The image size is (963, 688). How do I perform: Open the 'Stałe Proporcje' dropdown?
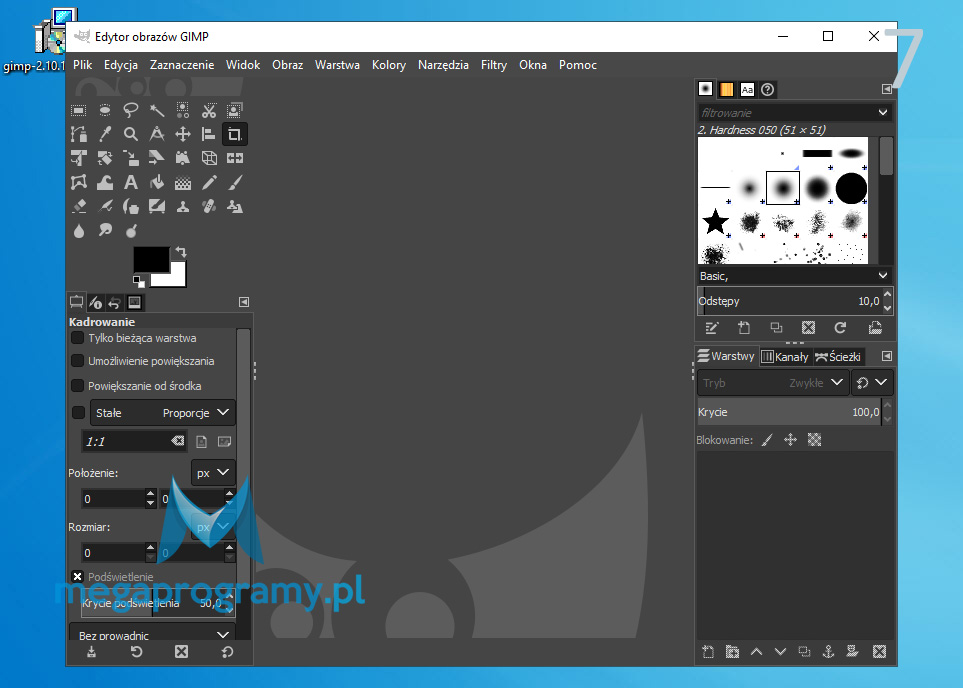[x=163, y=413]
